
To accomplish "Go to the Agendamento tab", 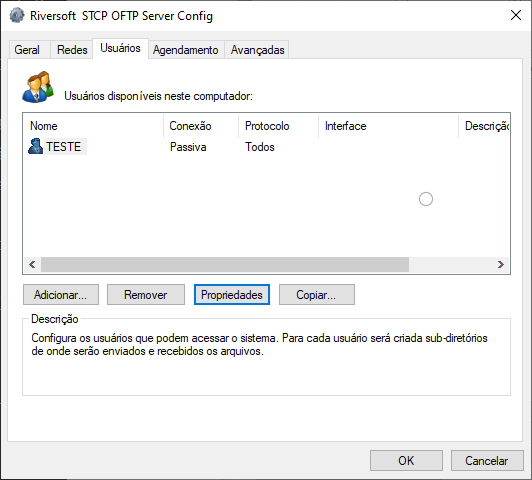I will click(186, 50).
